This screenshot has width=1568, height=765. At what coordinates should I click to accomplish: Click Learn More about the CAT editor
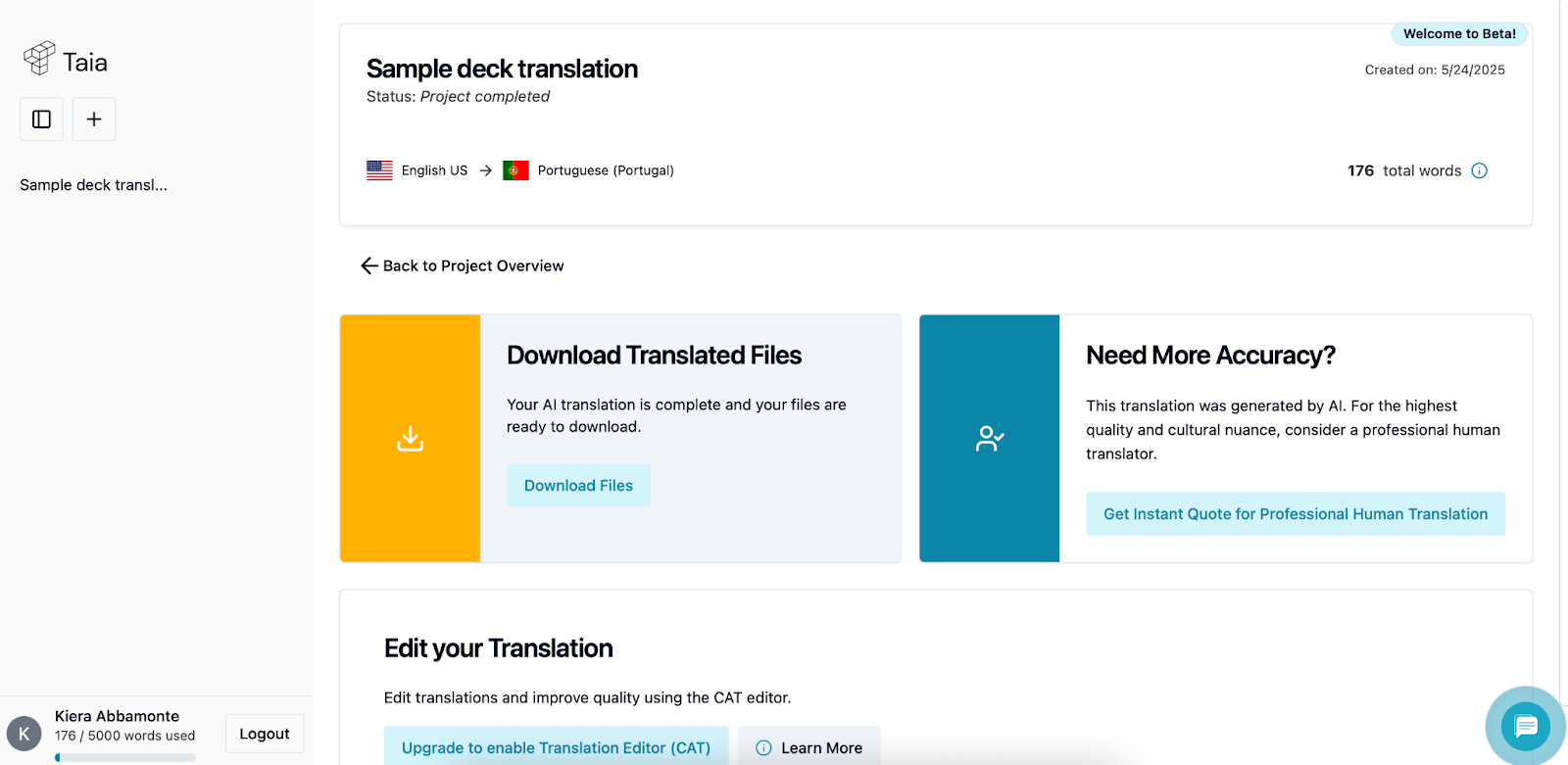(x=809, y=747)
